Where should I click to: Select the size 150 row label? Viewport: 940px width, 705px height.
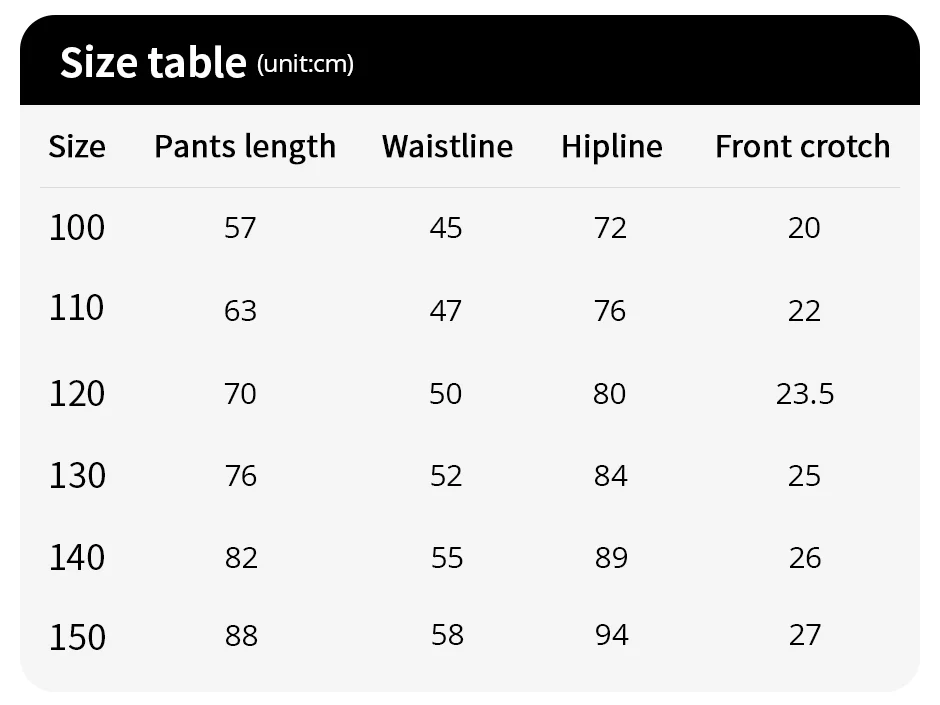click(77, 636)
